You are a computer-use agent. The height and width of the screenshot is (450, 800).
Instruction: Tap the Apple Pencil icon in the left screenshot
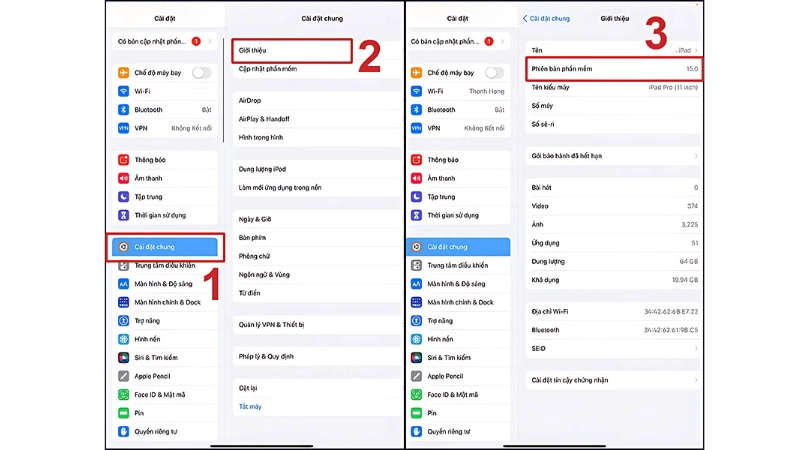pyautogui.click(x=123, y=376)
